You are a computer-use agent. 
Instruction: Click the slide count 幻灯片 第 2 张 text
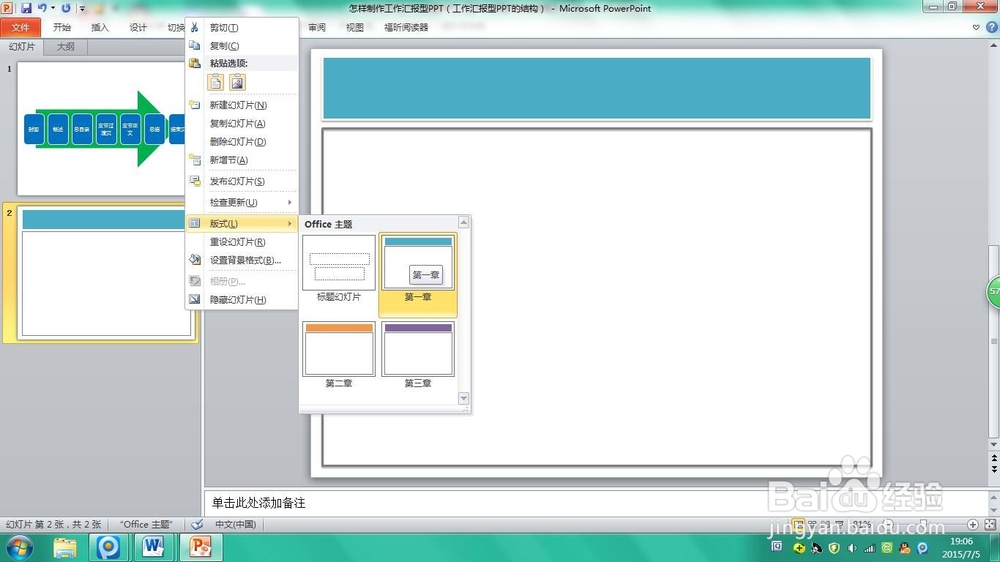pos(54,524)
